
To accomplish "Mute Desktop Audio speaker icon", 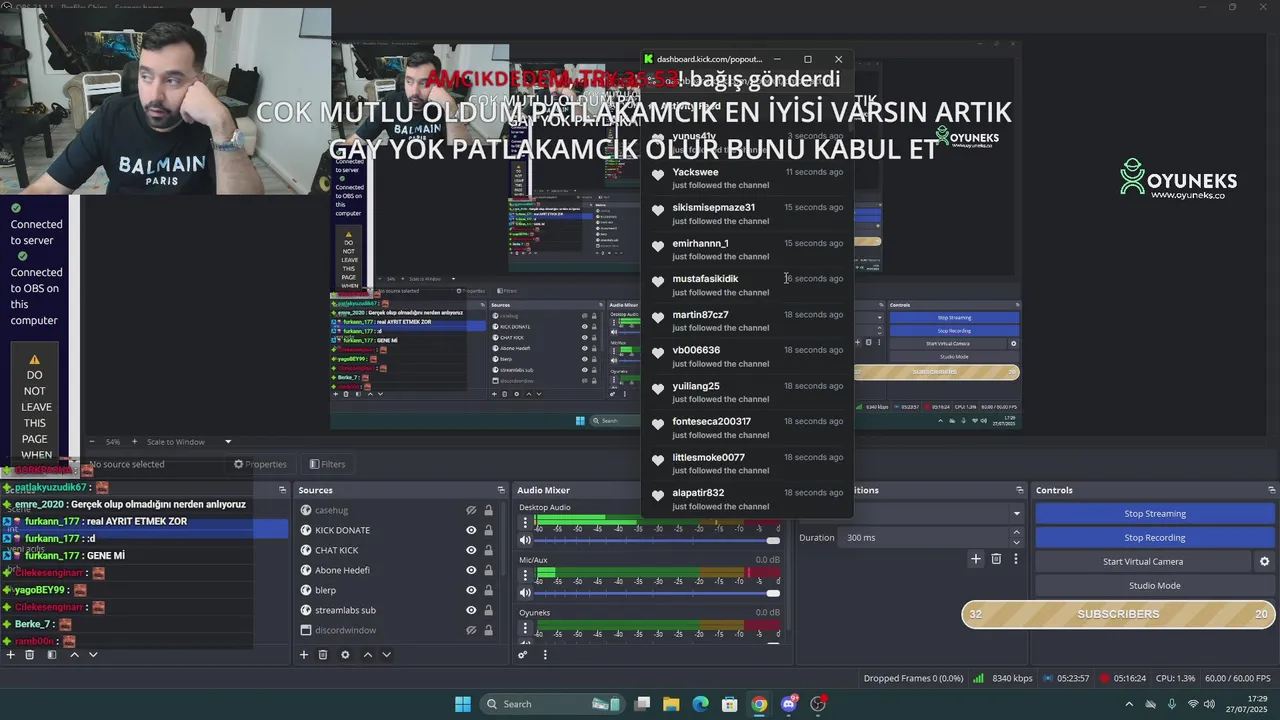I will coord(526,540).
